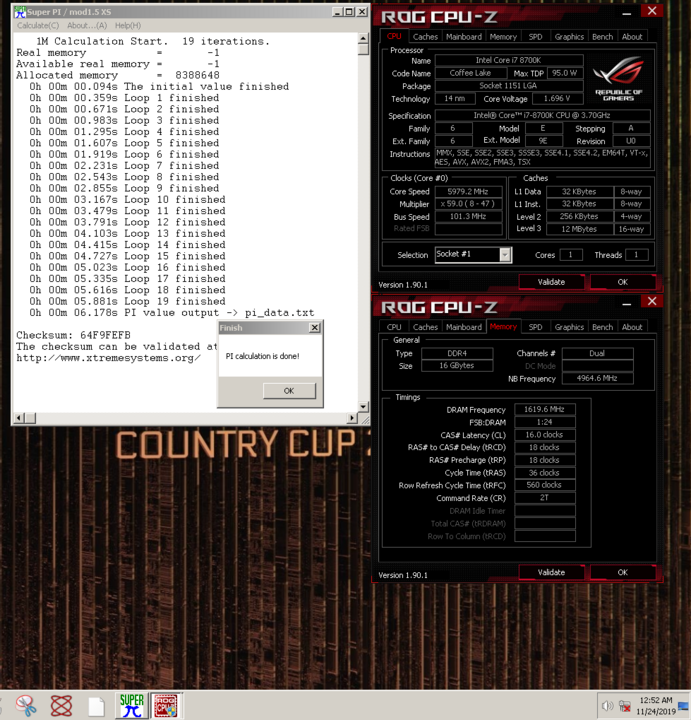Click the Super PI scroll left arrow
This screenshot has height=720, width=691.
click(19, 418)
